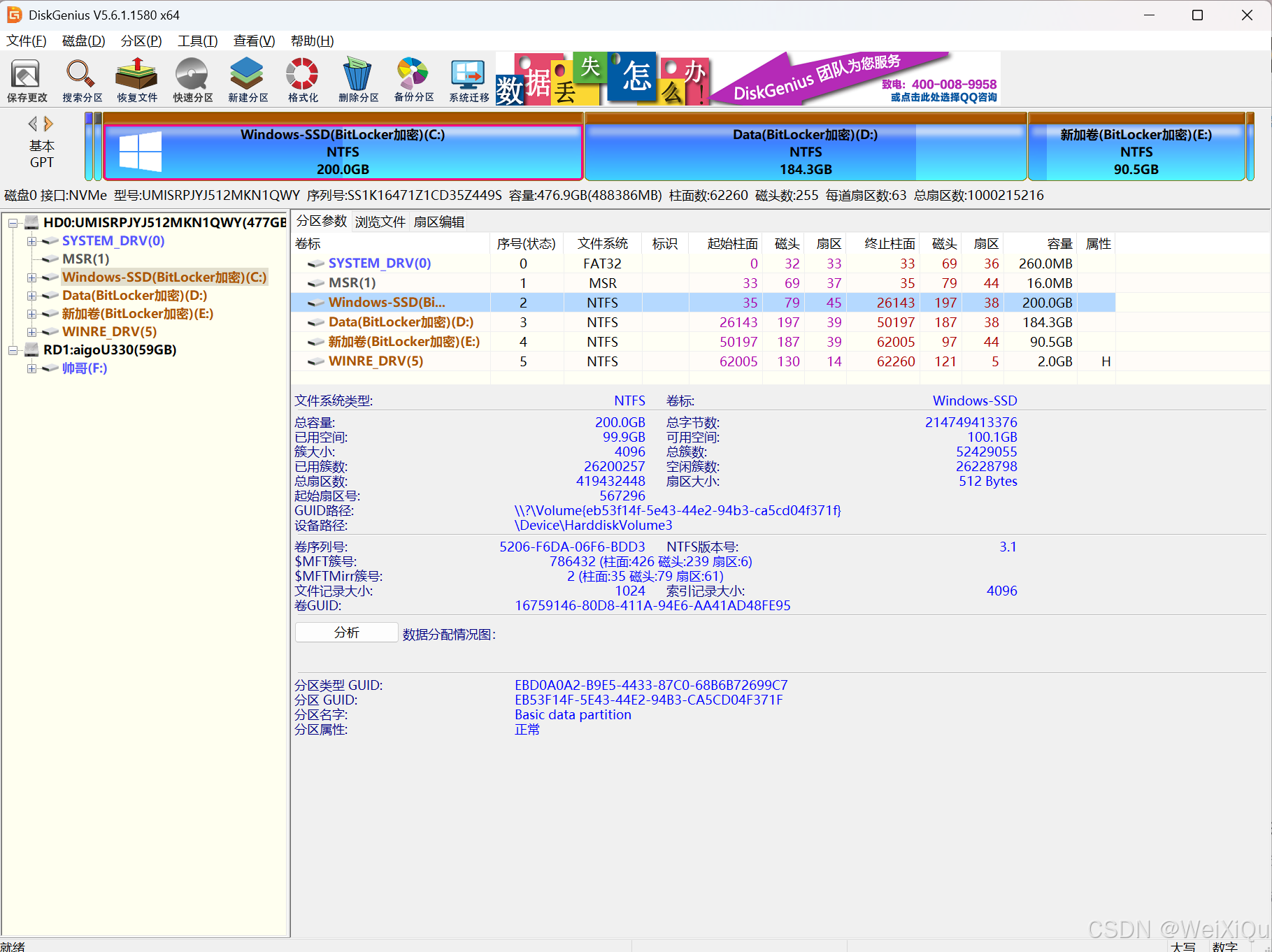This screenshot has height=952, width=1272.
Task: Switch to 分区参数 tab
Action: (322, 221)
